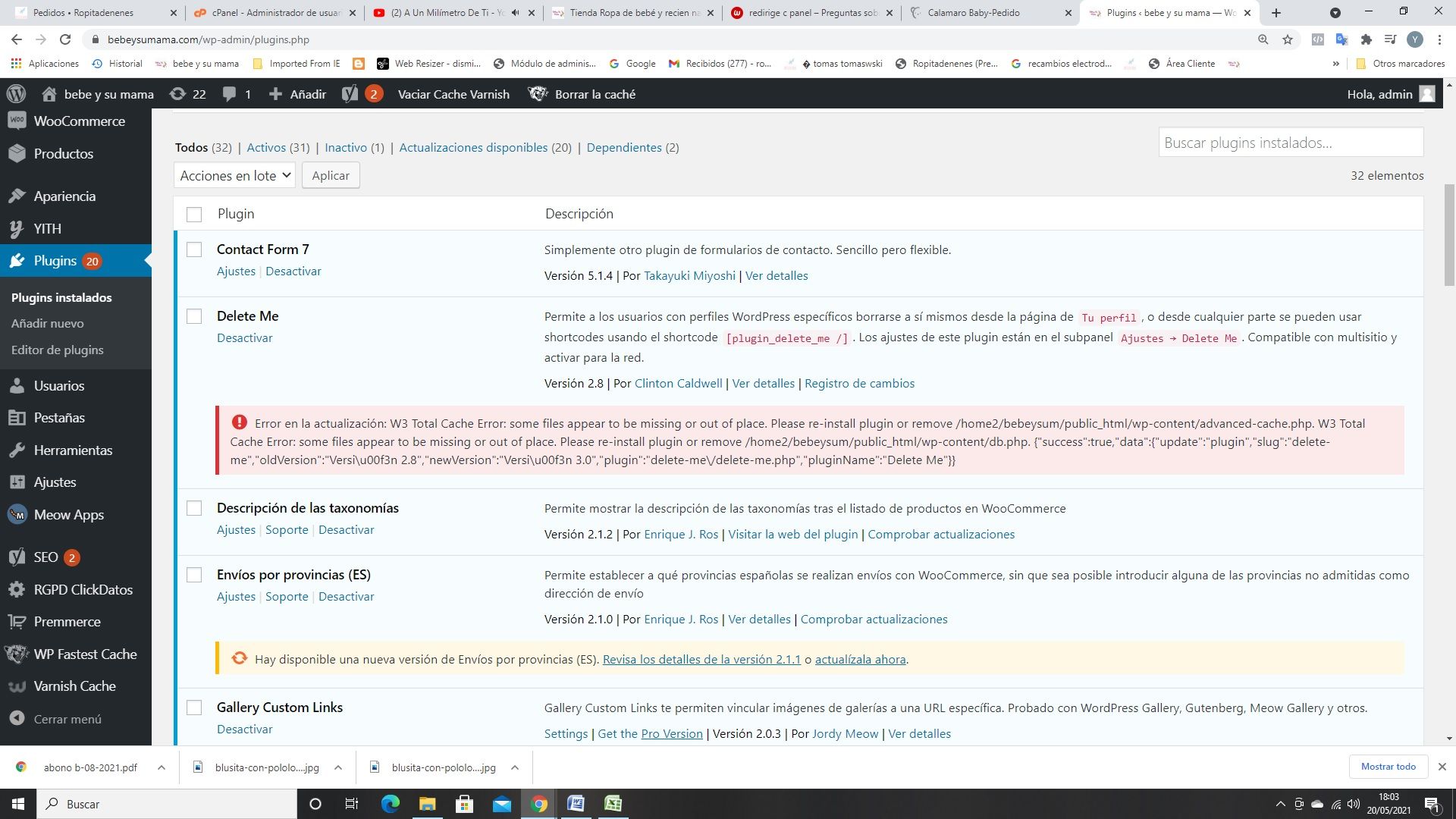Check the Delete Me plugin checkbox
The image size is (1456, 819).
tap(194, 316)
